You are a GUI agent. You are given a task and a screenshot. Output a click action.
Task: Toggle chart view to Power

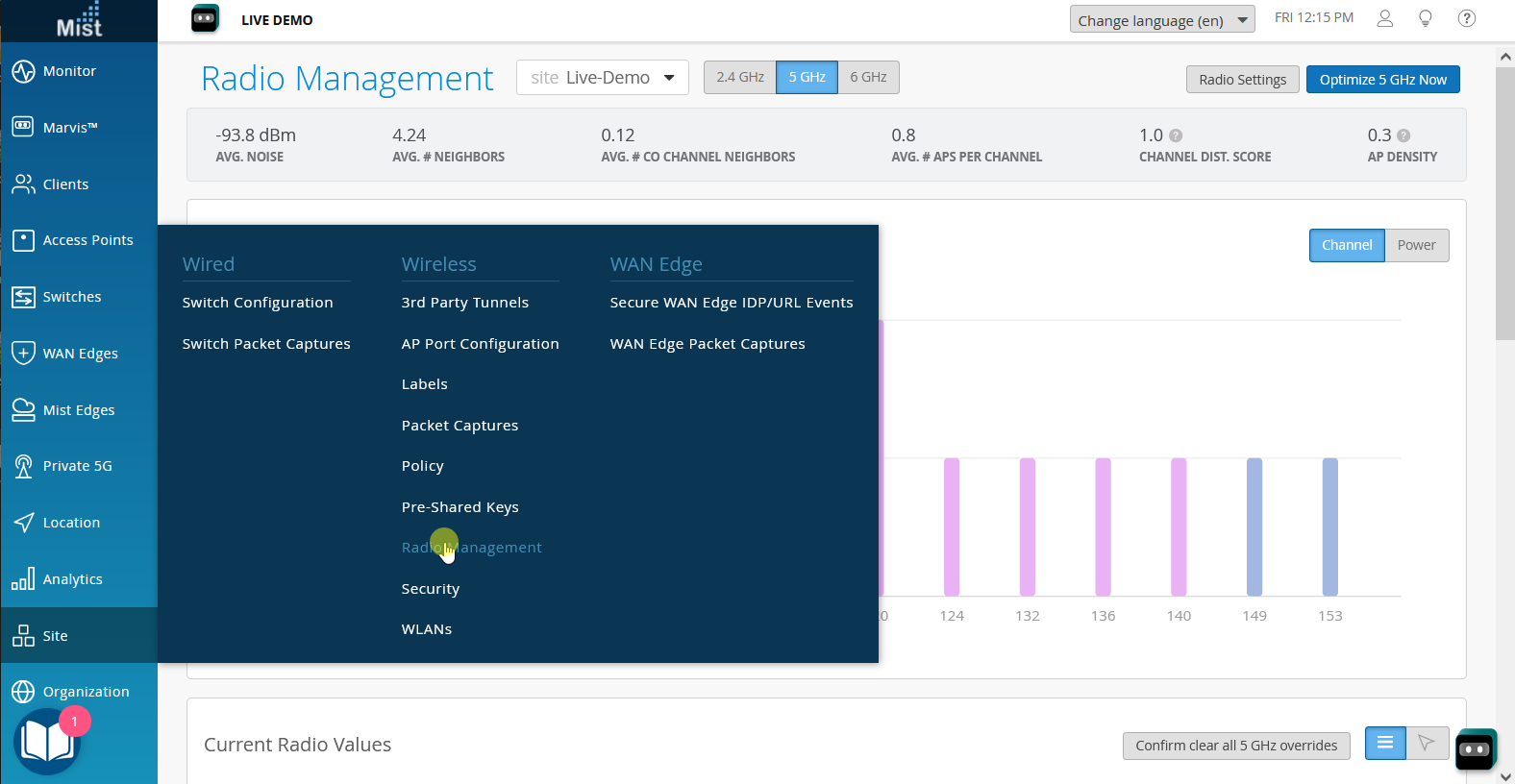click(x=1416, y=245)
